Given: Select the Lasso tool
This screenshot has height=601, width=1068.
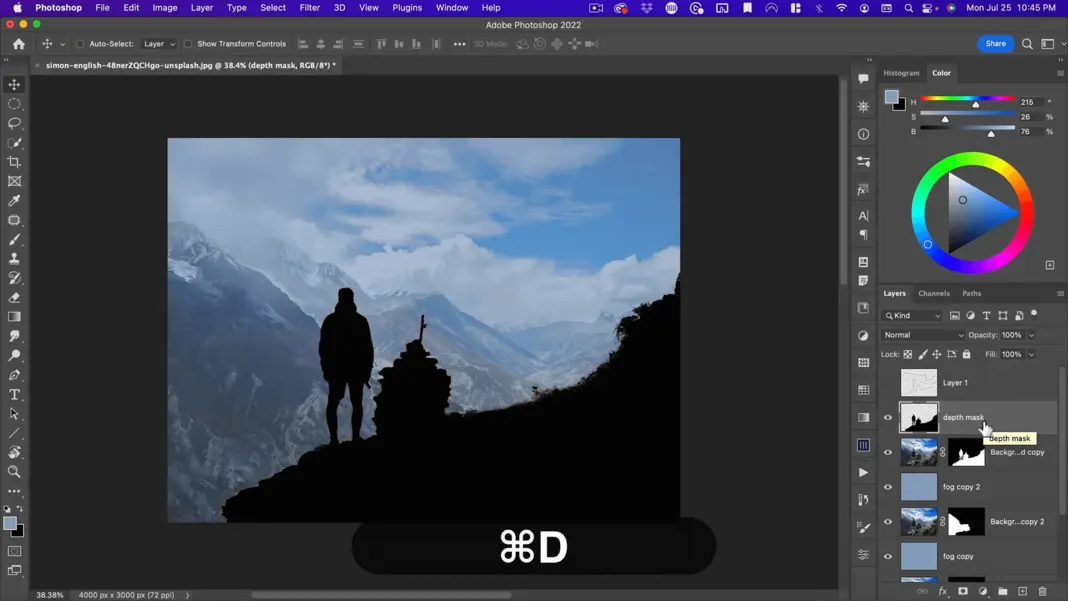Looking at the screenshot, I should pos(14,123).
